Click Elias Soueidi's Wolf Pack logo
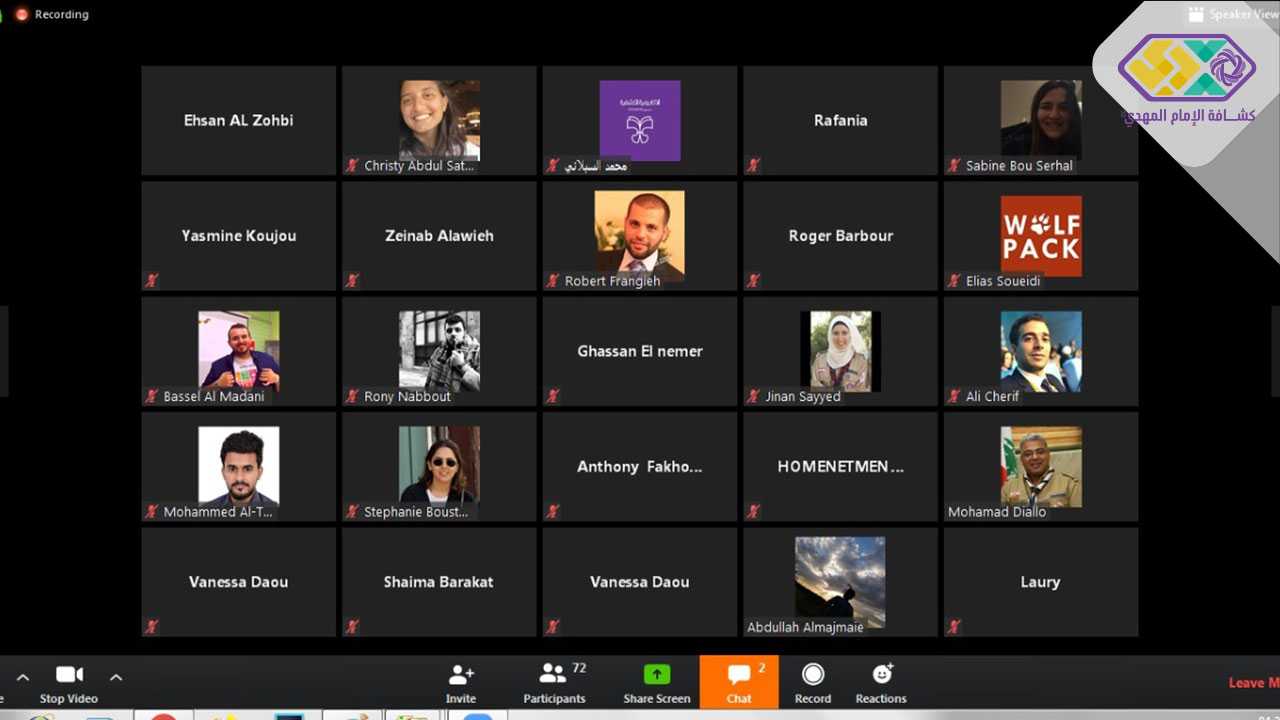 (1041, 236)
